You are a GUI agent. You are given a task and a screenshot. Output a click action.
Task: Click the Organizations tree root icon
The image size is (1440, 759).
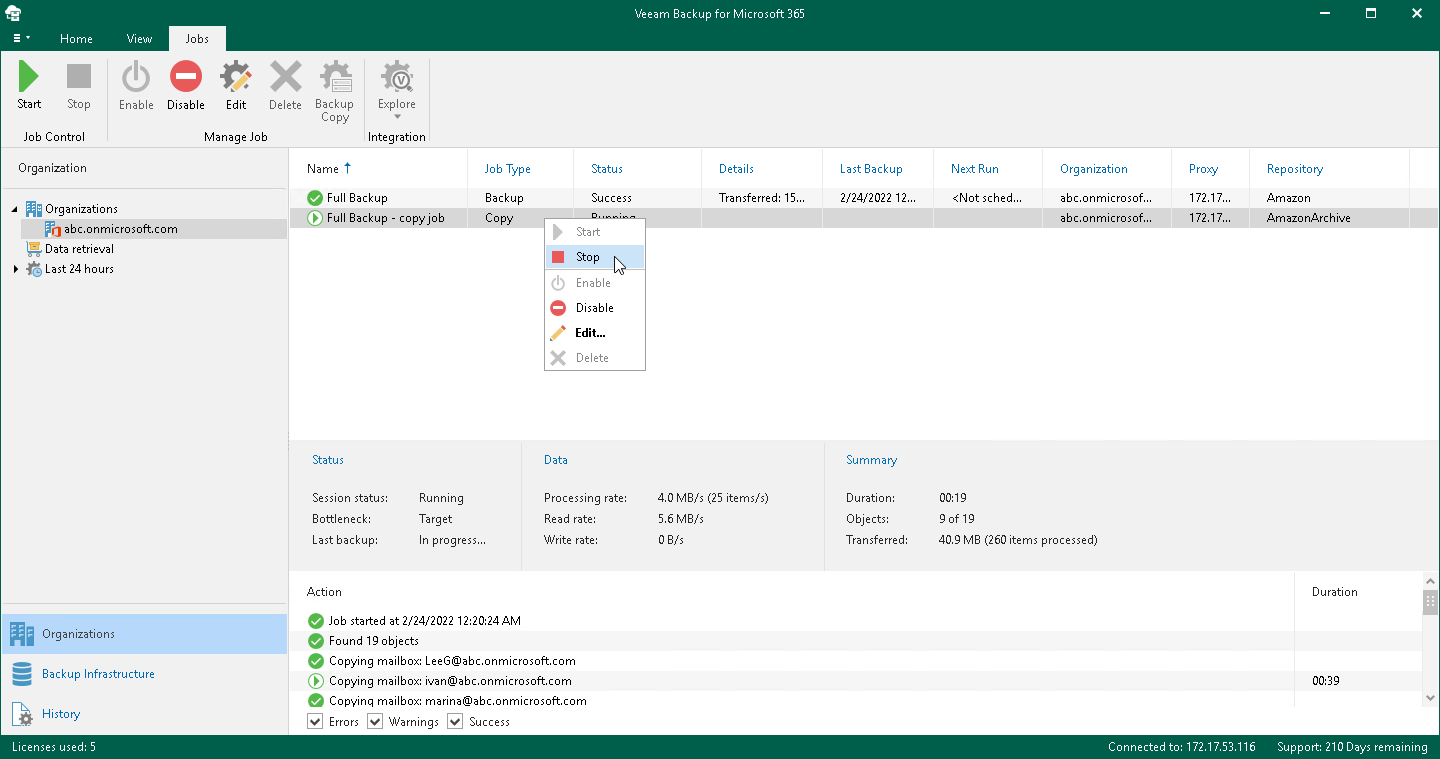(34, 209)
